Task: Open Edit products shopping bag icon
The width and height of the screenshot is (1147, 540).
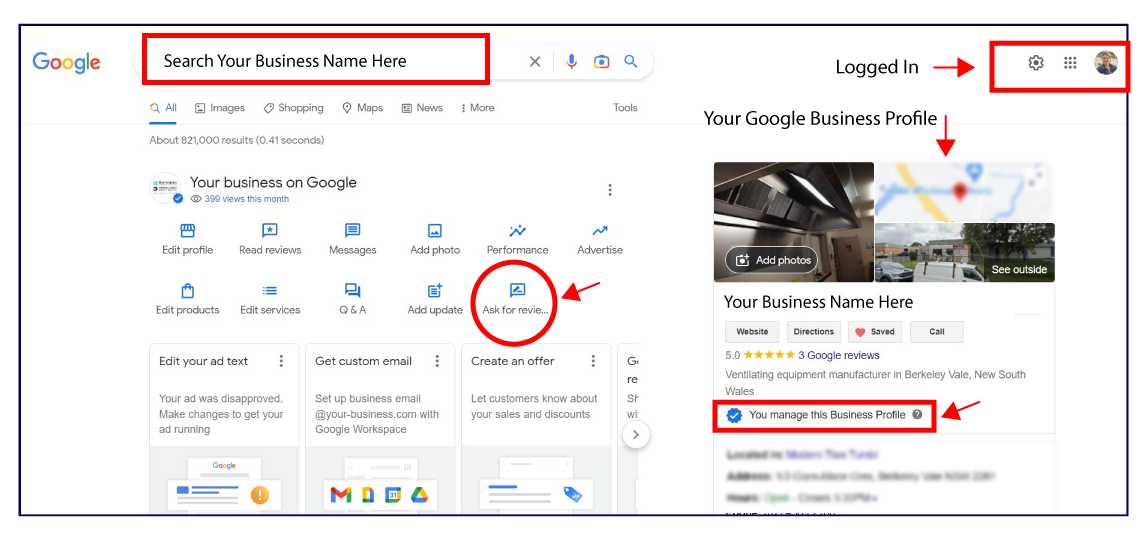Action: [187, 291]
